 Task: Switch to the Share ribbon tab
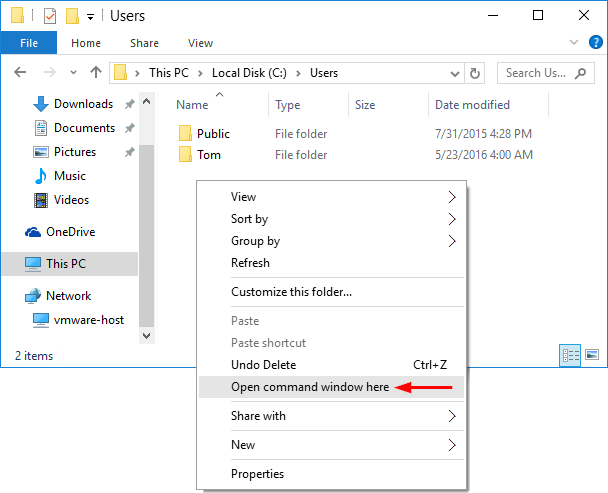(144, 43)
